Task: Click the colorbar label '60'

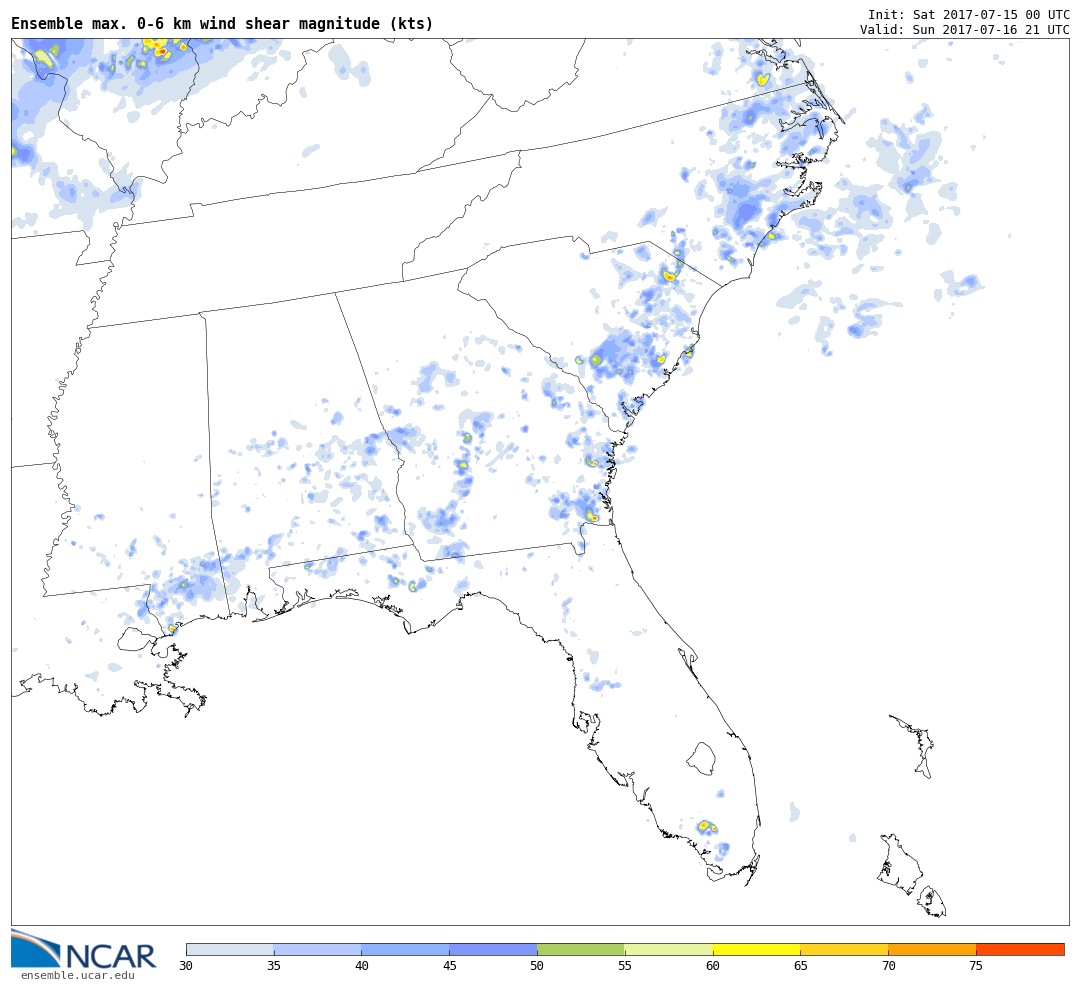Action: 713,966
